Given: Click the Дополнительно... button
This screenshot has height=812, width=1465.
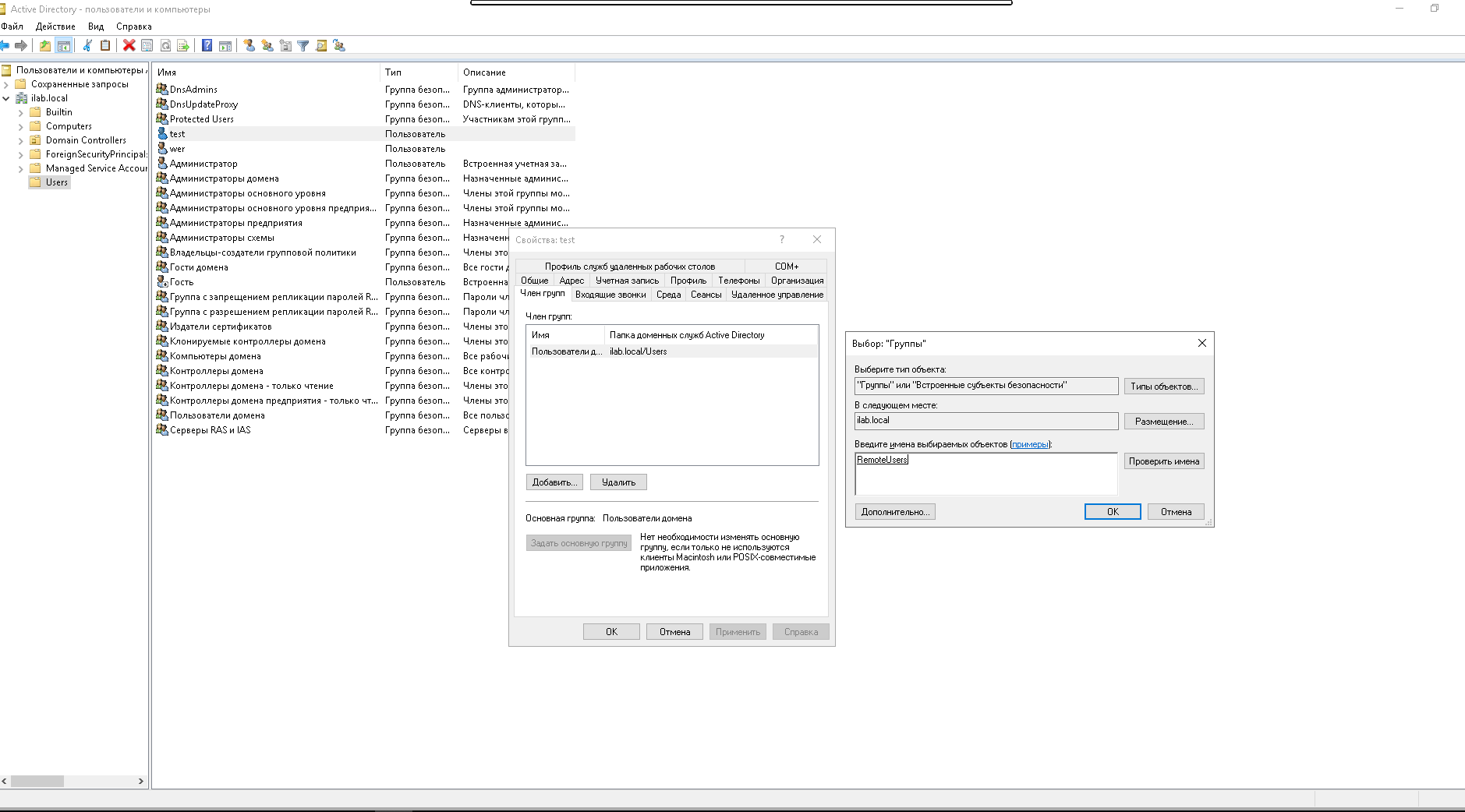Looking at the screenshot, I should click(895, 512).
